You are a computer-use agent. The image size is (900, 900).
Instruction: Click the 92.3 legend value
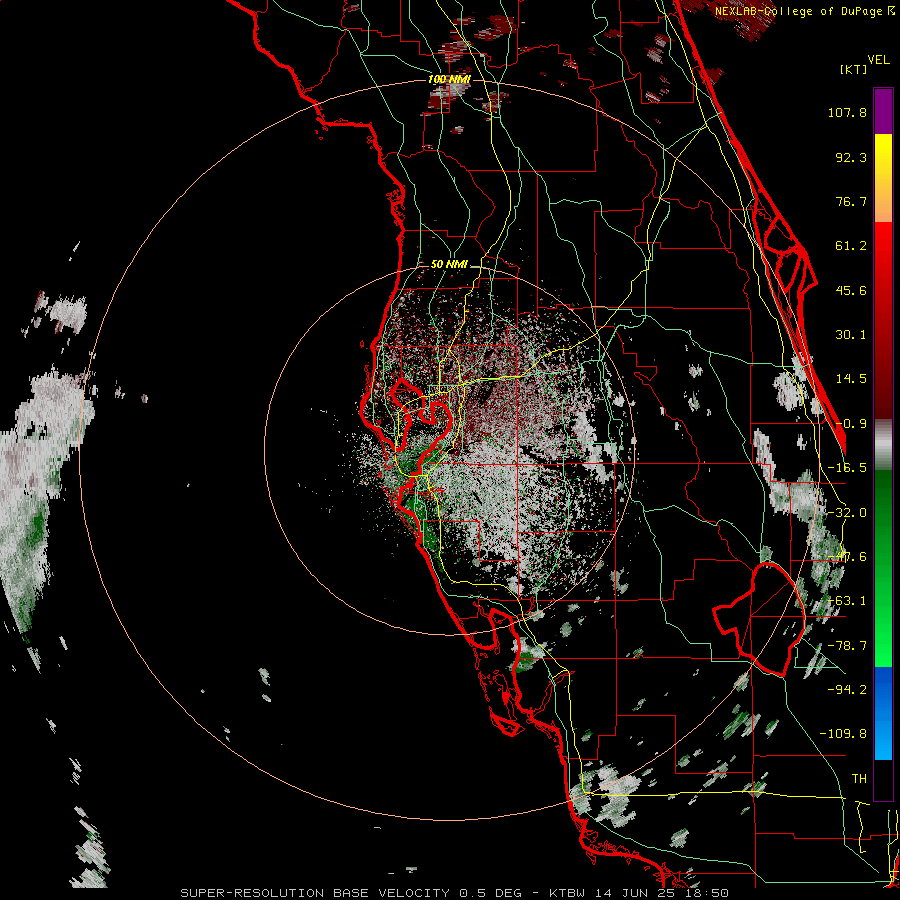click(x=851, y=157)
